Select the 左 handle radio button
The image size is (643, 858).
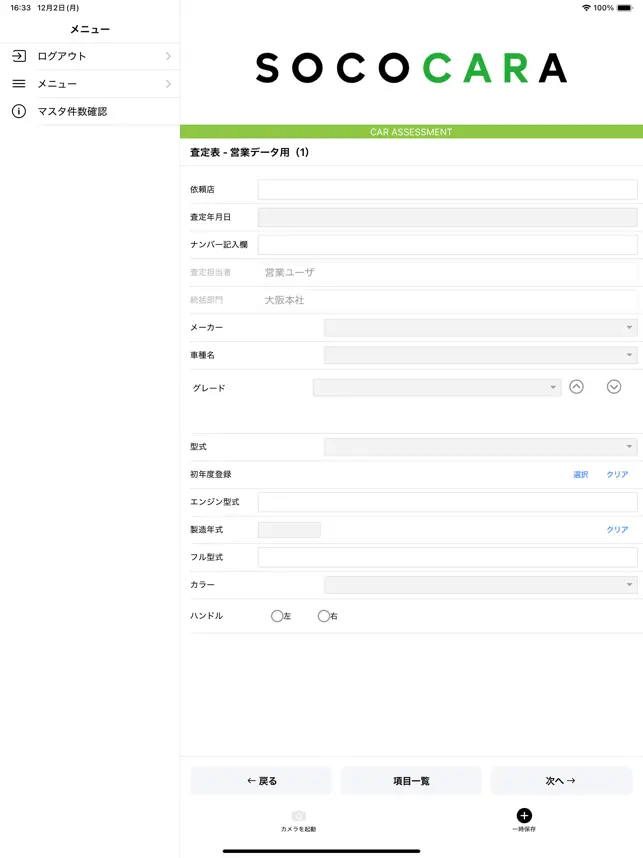[x=277, y=616]
